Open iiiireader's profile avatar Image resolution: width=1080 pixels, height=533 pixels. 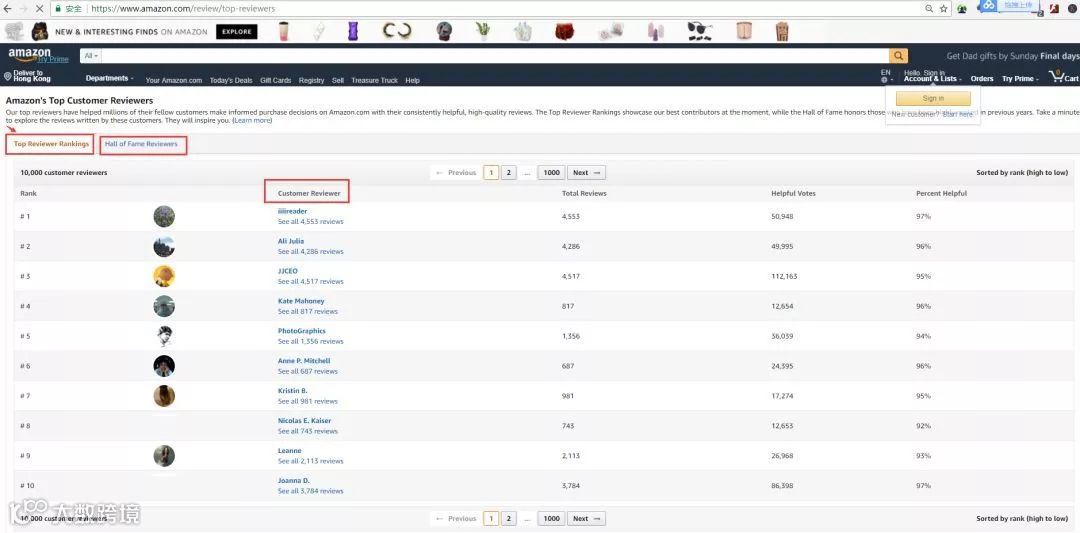pyautogui.click(x=164, y=216)
